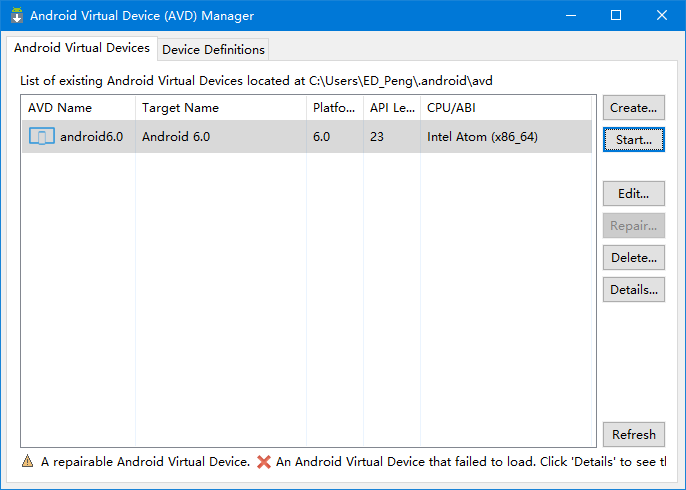
Task: Select the android6.0 row by its name
Action: tap(91, 137)
